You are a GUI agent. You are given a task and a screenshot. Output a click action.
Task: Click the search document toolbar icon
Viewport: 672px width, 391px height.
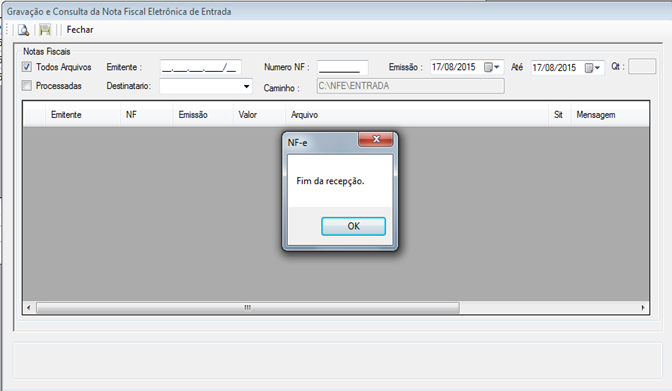click(x=24, y=30)
